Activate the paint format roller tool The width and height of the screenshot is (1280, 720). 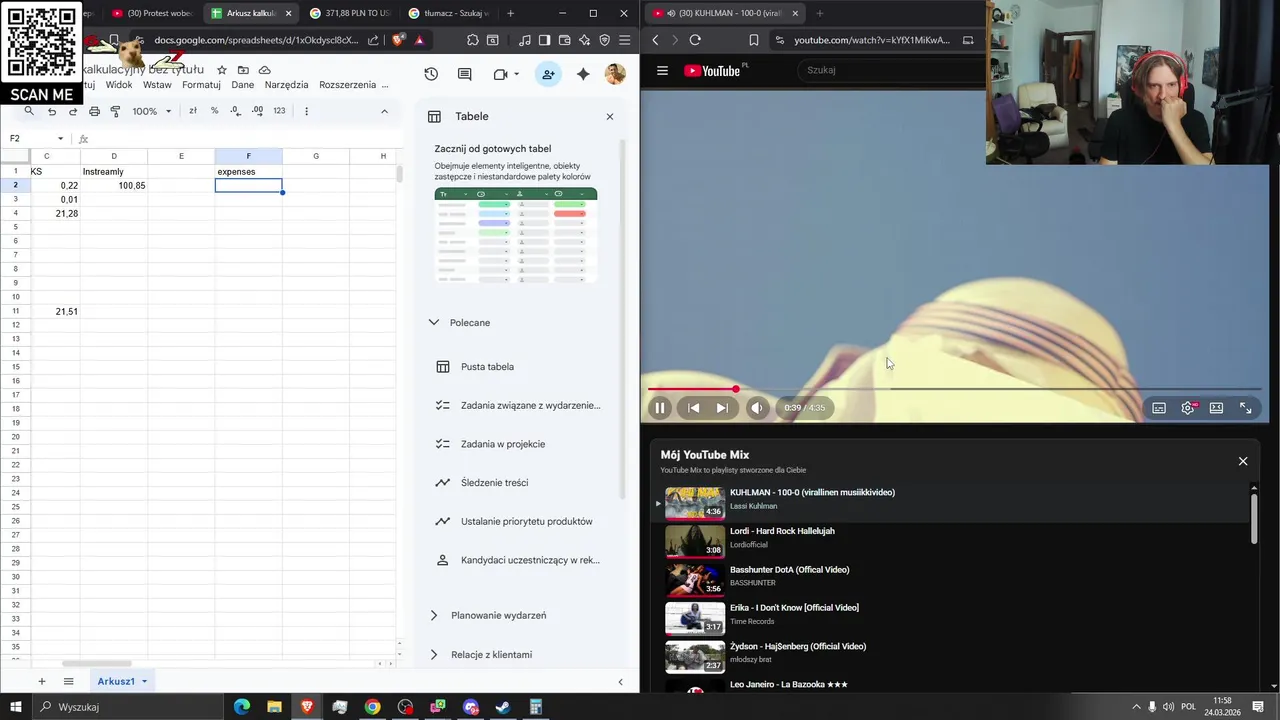[115, 111]
